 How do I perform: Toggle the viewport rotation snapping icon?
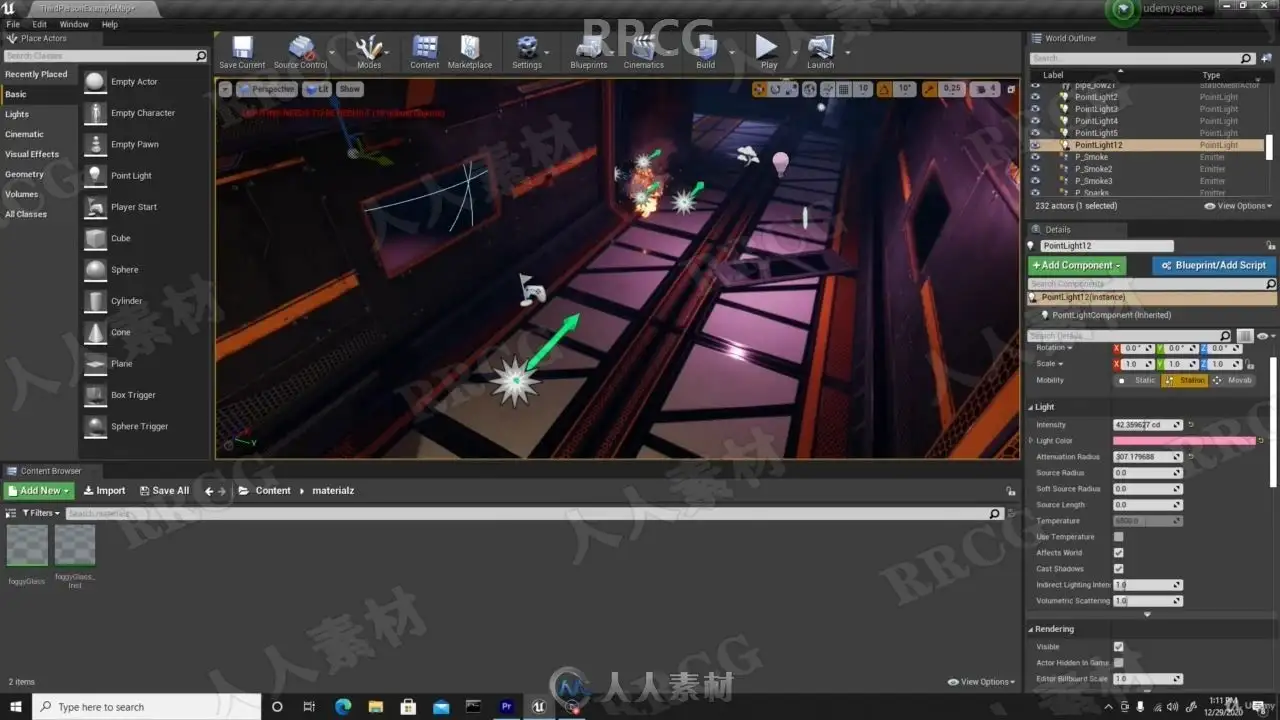(884, 89)
